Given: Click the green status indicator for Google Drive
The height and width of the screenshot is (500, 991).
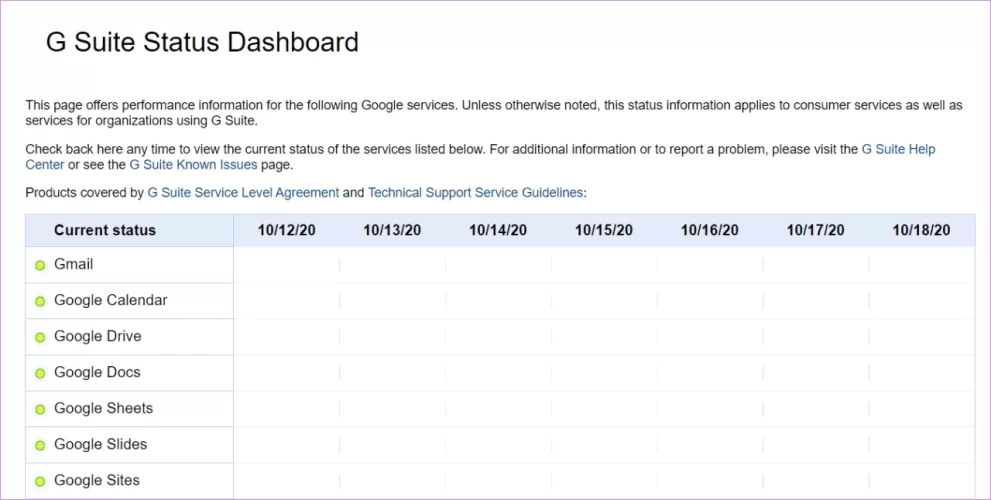Looking at the screenshot, I should tap(40, 338).
